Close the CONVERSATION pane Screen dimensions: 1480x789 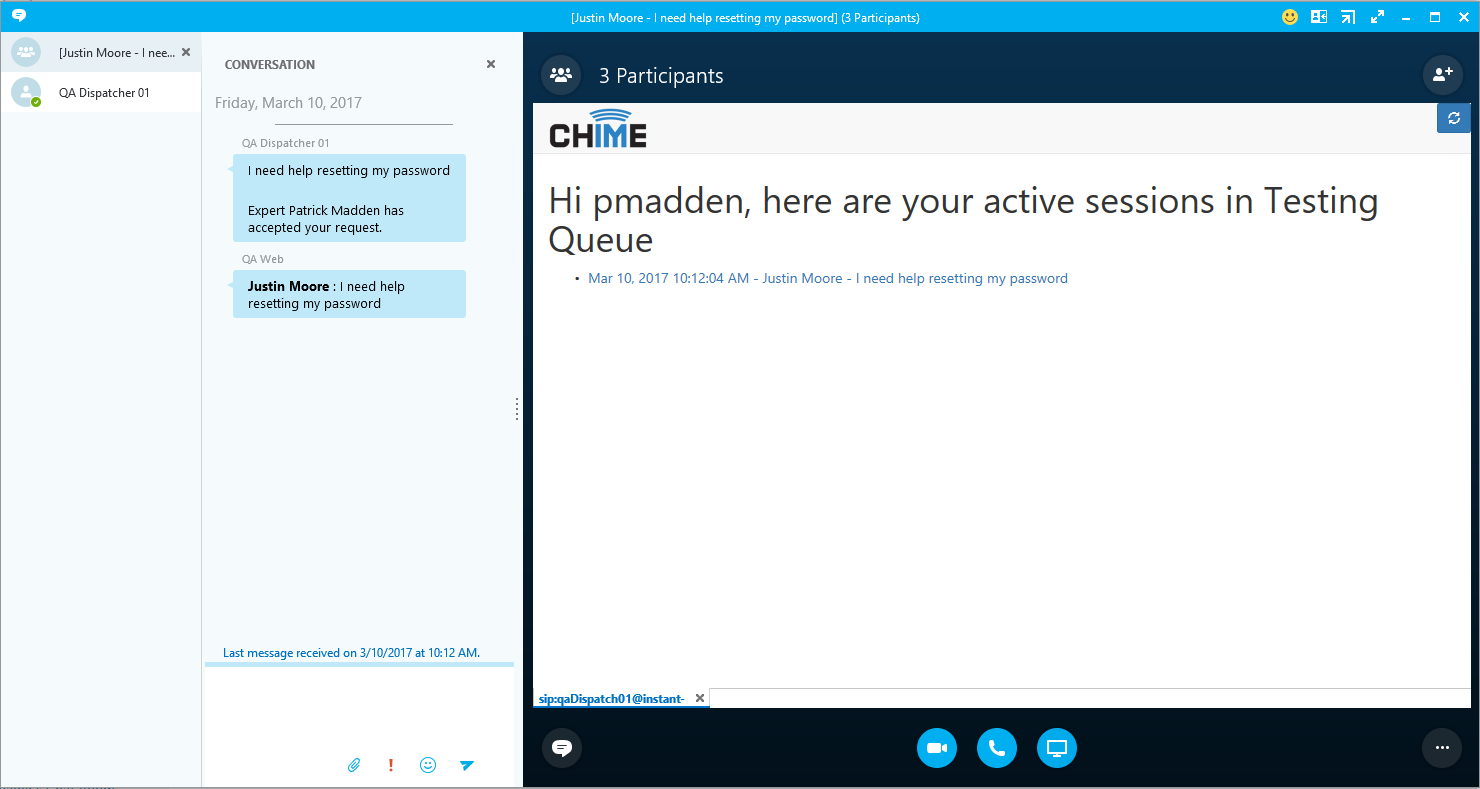point(491,64)
